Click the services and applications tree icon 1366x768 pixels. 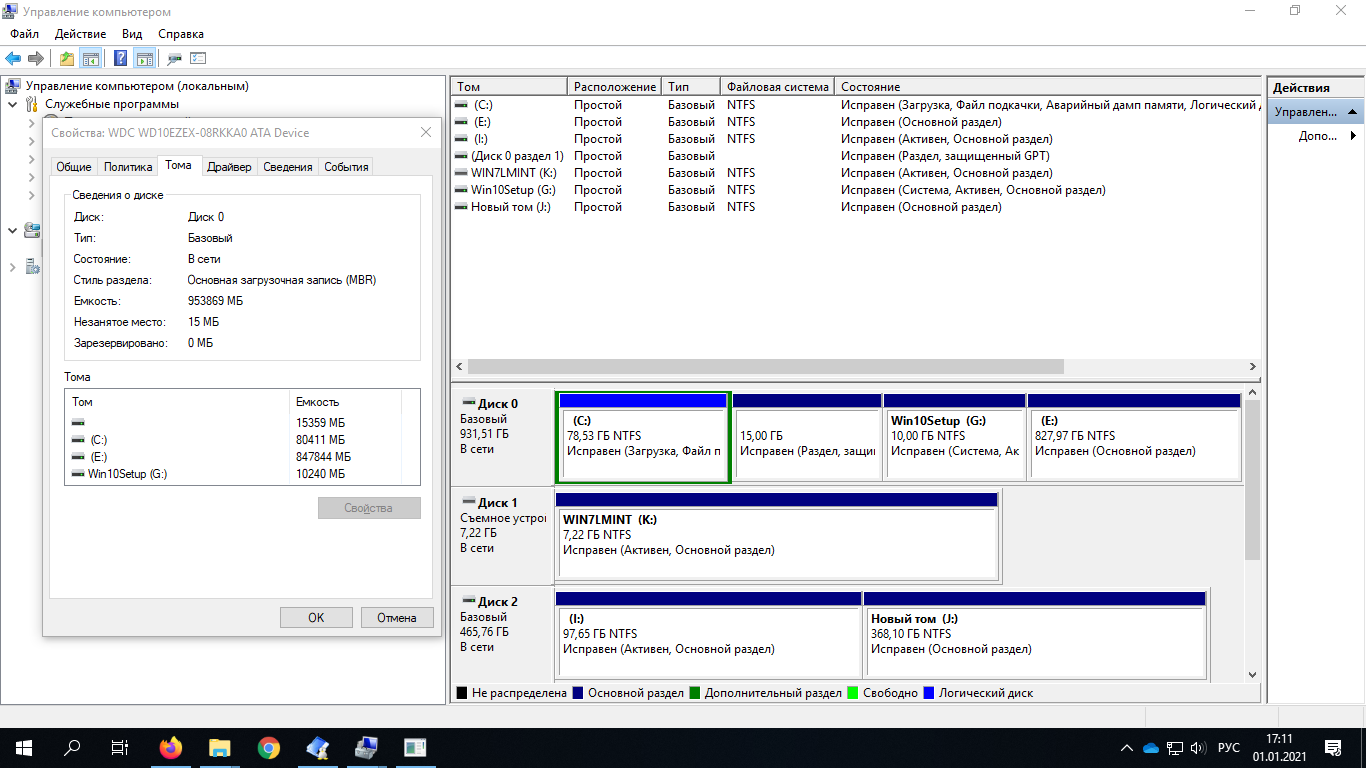(32, 267)
